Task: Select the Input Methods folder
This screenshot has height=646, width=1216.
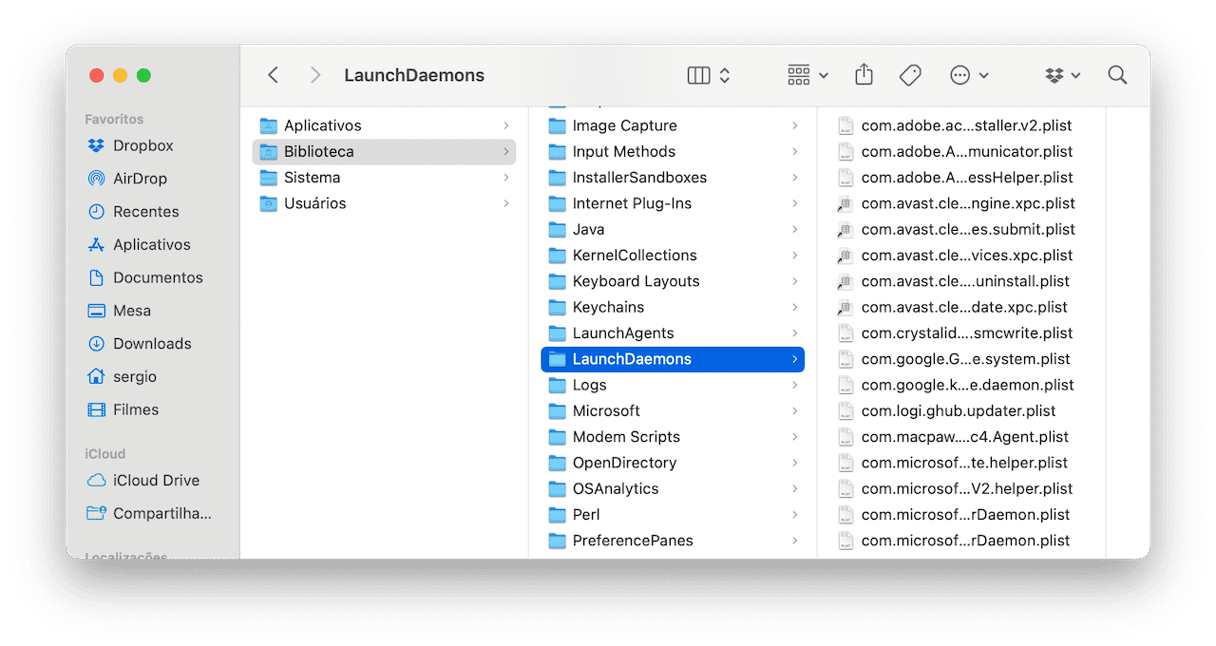Action: coord(673,151)
